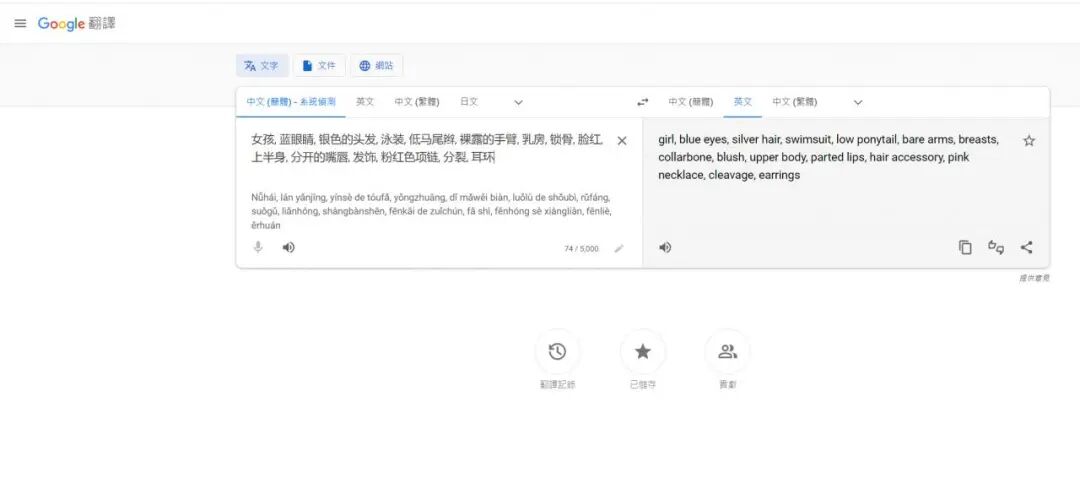Open the 提供意見 send feedback link
The height and width of the screenshot is (478, 1080).
coord(1035,278)
